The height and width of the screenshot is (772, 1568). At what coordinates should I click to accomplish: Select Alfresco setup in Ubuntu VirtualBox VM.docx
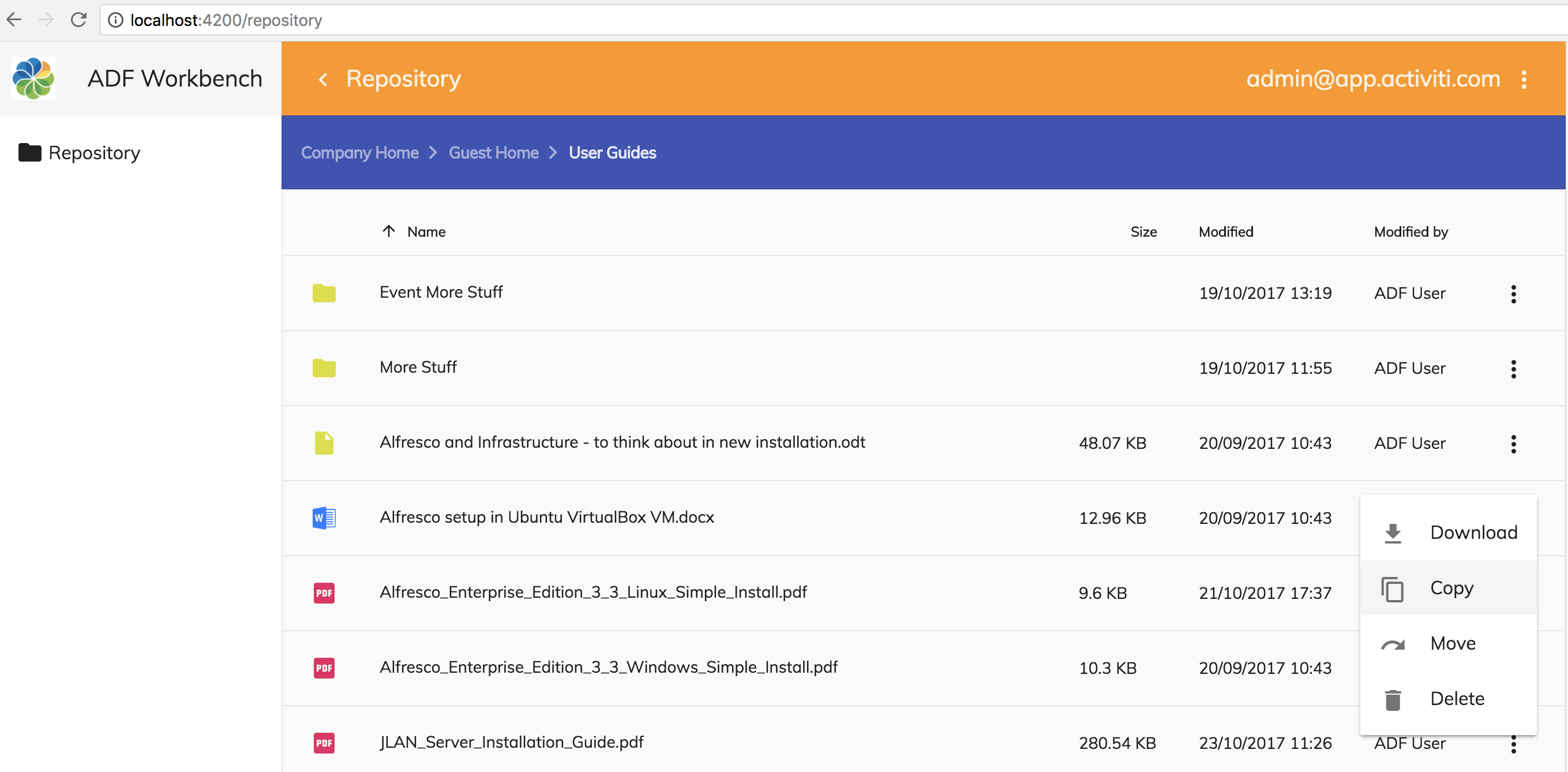[547, 517]
